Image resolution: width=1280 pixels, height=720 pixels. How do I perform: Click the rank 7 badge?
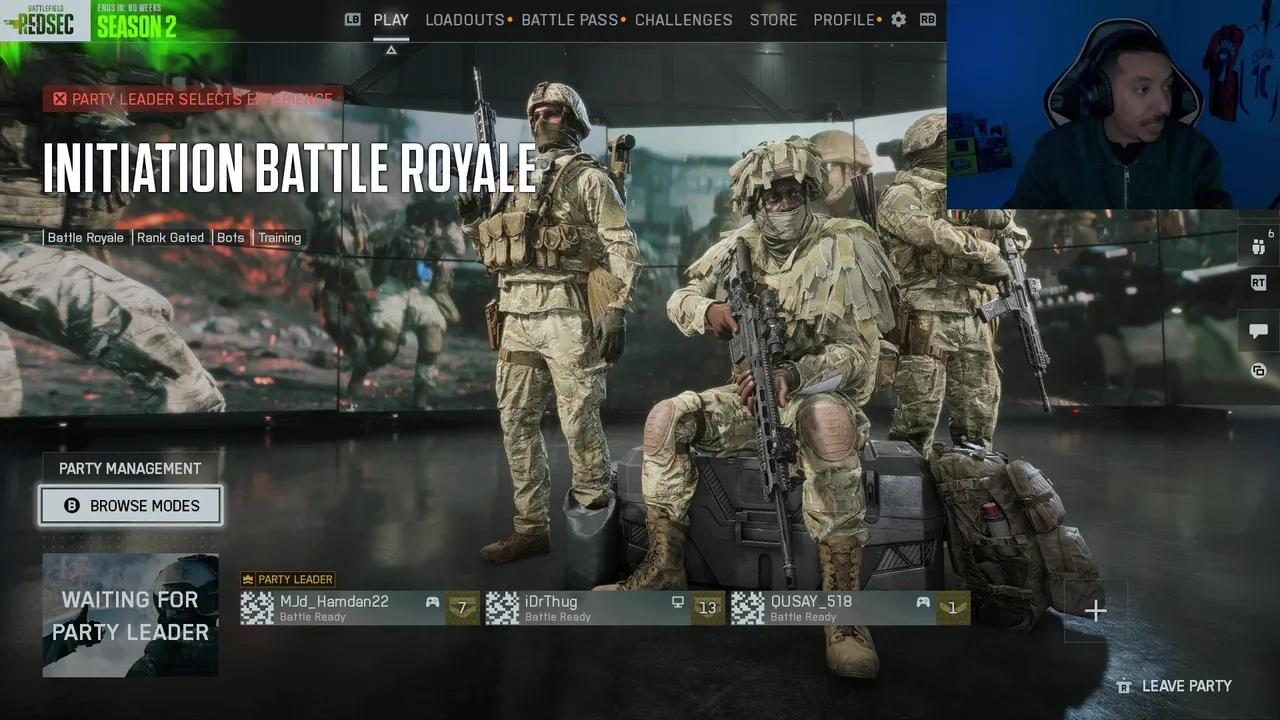tap(462, 608)
